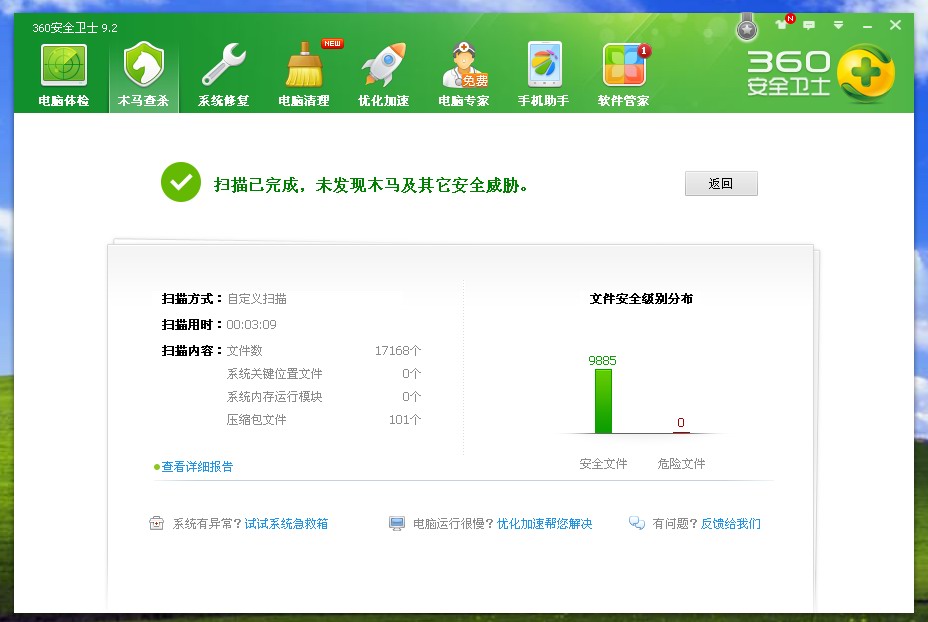Open the 电脑体检 radar icon
The image size is (928, 622).
point(63,65)
